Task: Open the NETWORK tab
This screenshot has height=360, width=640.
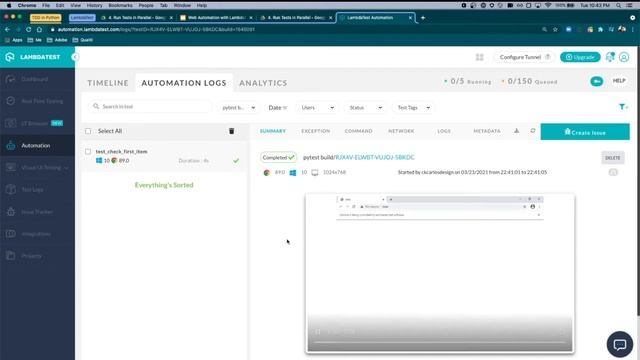Action: [401, 131]
